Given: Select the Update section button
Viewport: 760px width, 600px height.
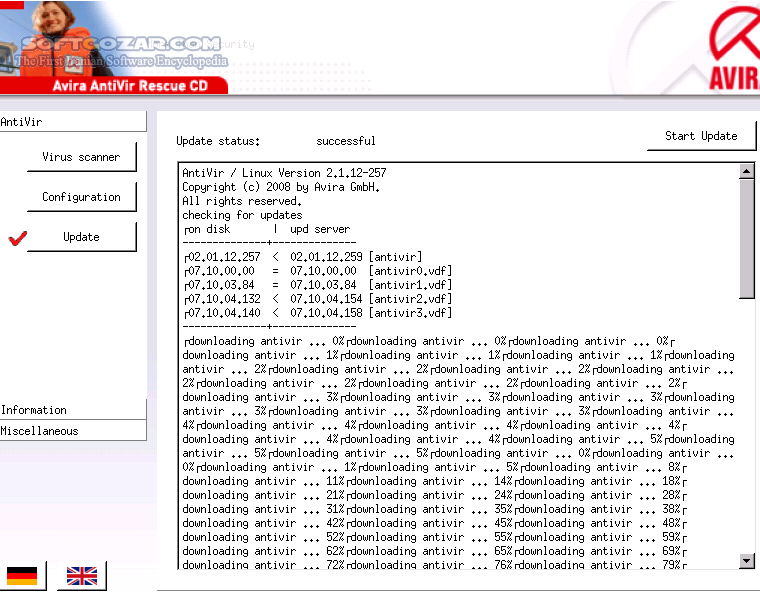Looking at the screenshot, I should (x=81, y=237).
